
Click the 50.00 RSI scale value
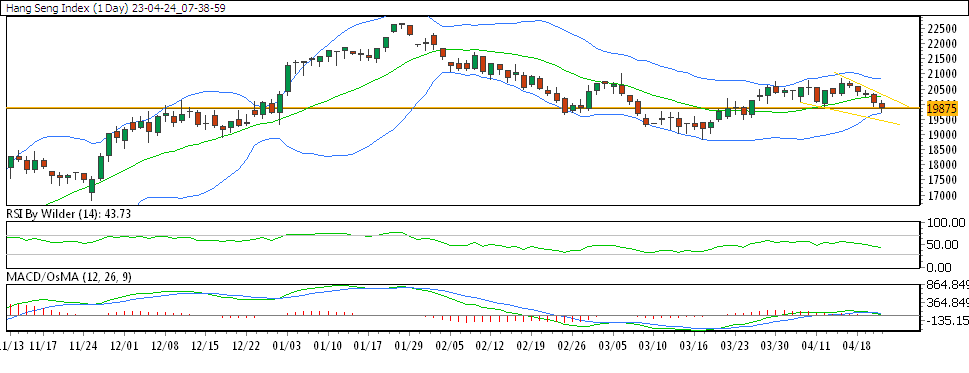click(x=944, y=245)
